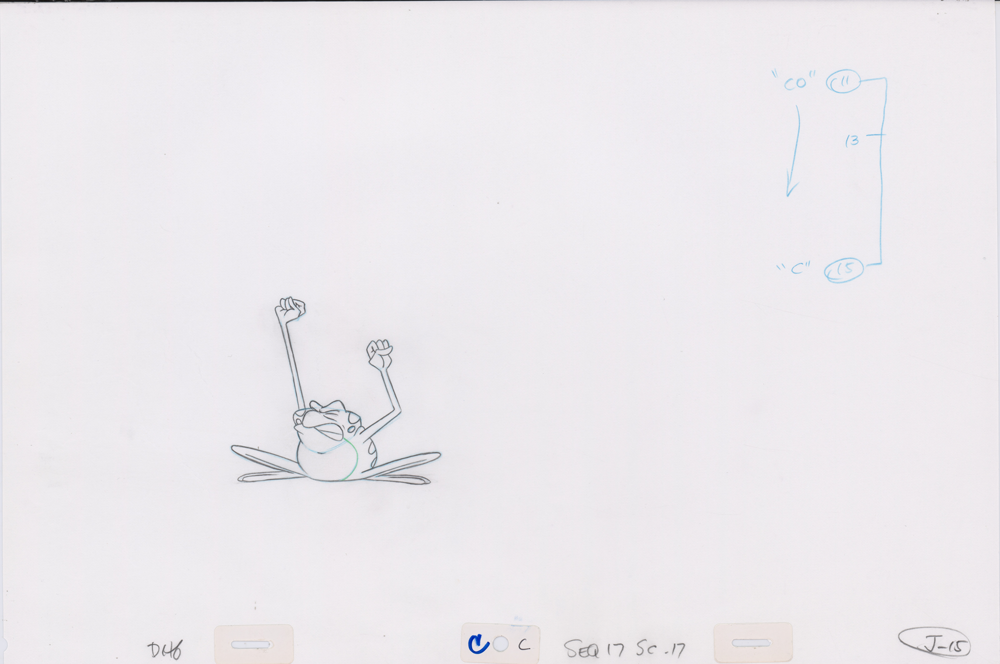1000x664 pixels.
Task: Click the right peg hole slot
Action: [752, 642]
